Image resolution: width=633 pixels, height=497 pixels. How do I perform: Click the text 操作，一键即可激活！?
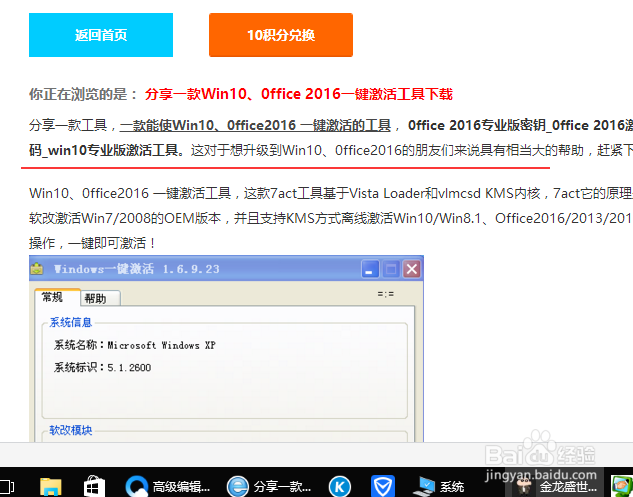pos(92,243)
